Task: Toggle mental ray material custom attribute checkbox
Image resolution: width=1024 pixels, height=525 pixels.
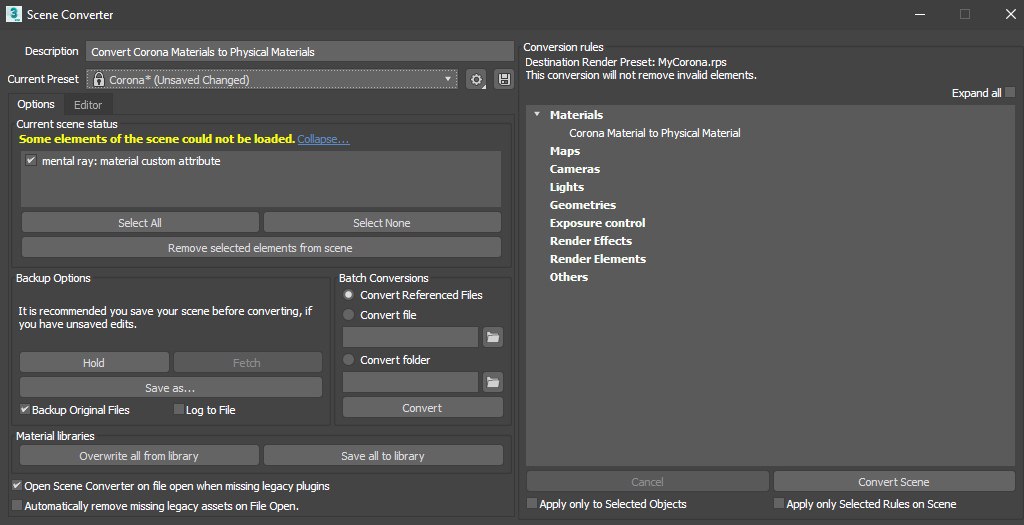Action: click(31, 160)
